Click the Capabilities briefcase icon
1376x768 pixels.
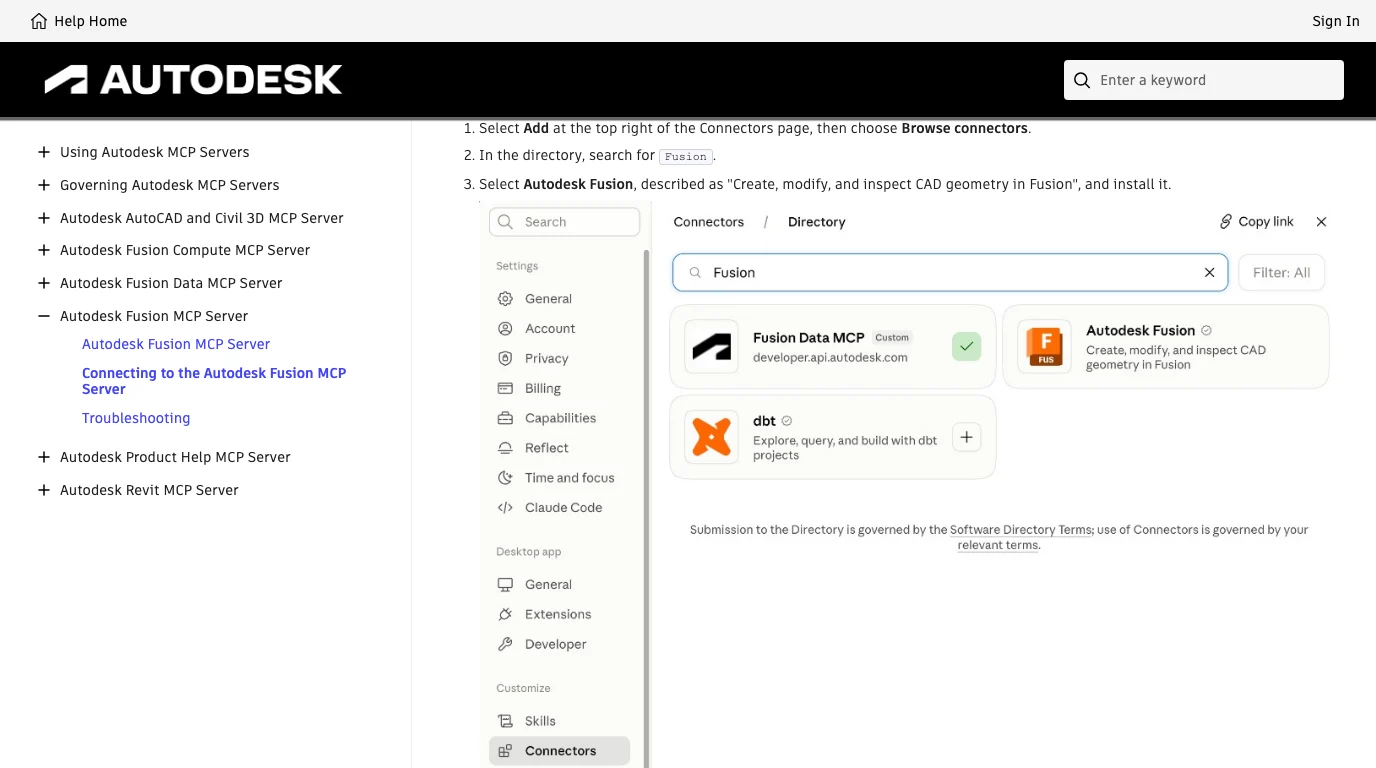505,419
